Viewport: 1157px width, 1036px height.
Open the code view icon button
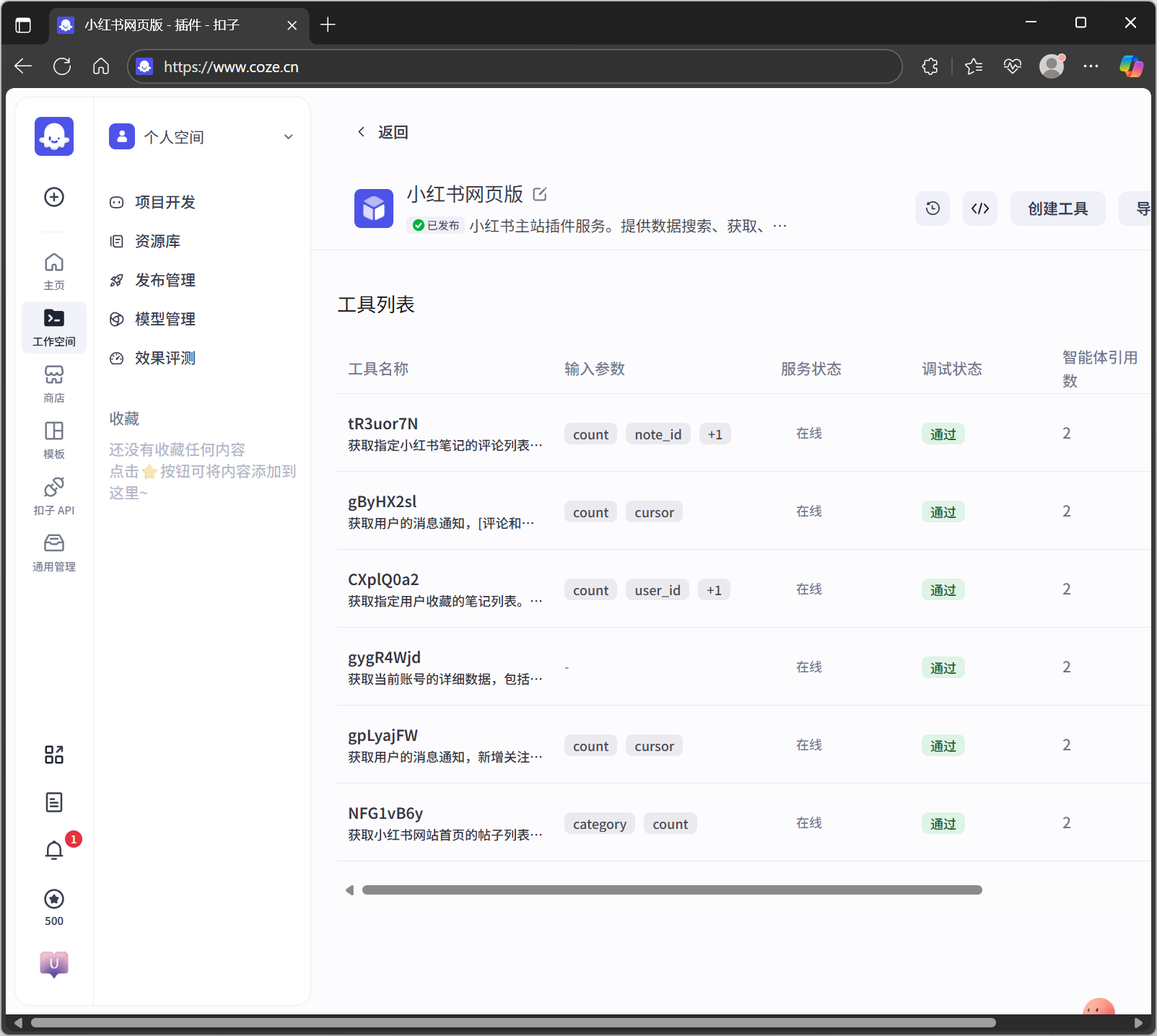(x=980, y=208)
